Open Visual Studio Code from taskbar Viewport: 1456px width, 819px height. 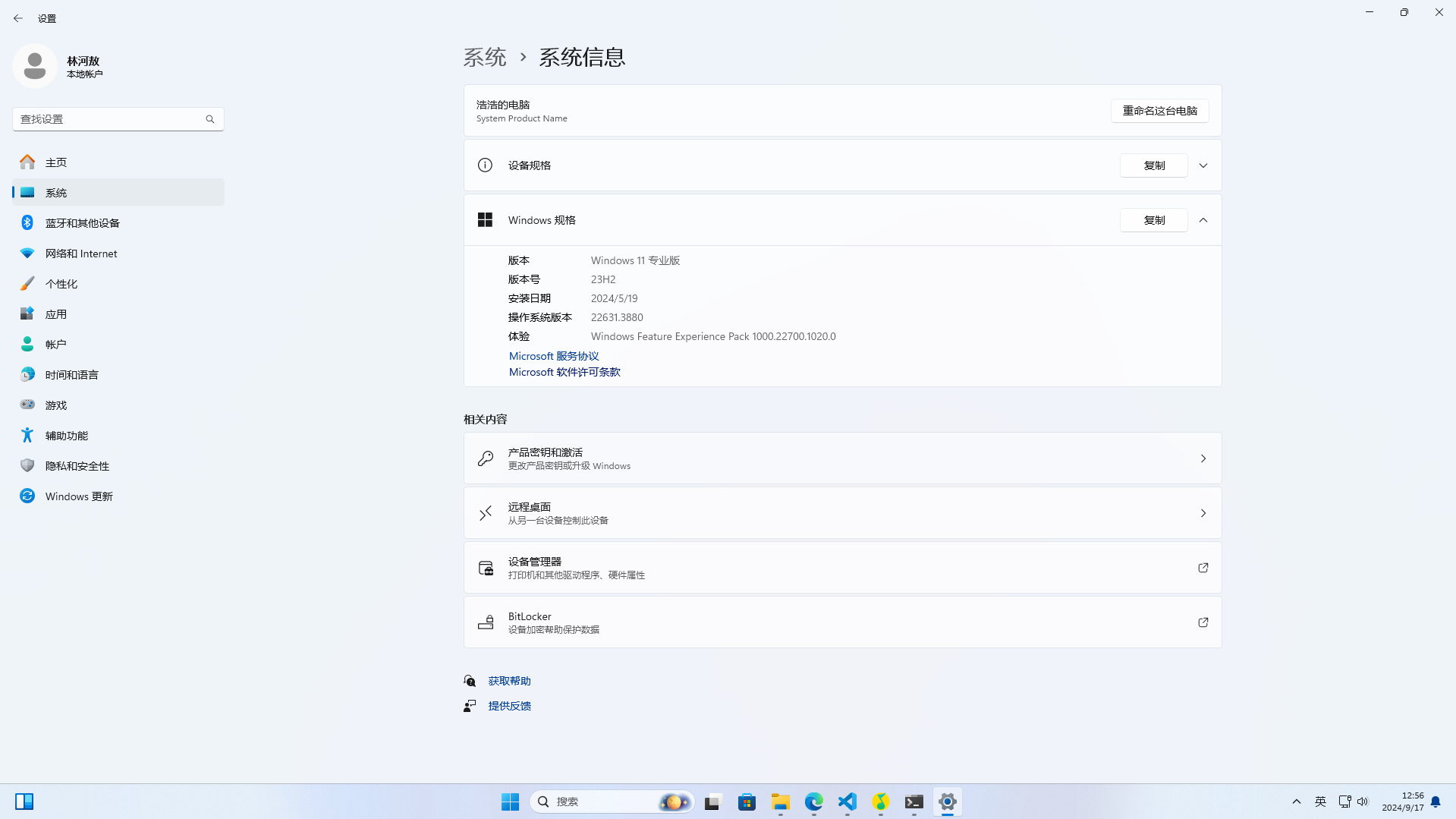pos(847,802)
